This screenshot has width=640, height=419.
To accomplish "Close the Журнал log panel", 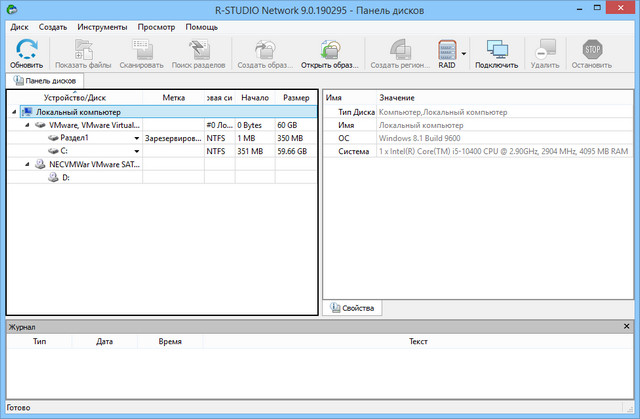I will [627, 326].
